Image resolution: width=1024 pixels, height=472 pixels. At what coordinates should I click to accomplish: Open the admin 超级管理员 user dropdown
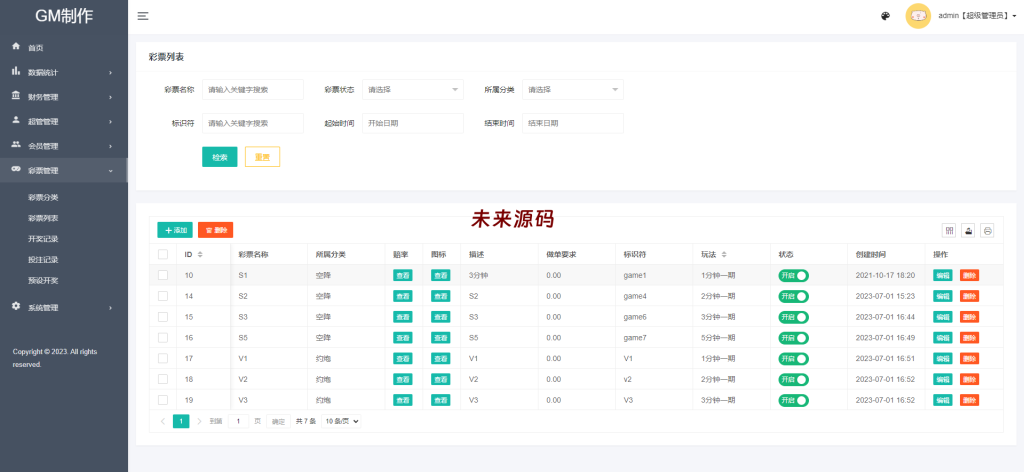[x=977, y=16]
